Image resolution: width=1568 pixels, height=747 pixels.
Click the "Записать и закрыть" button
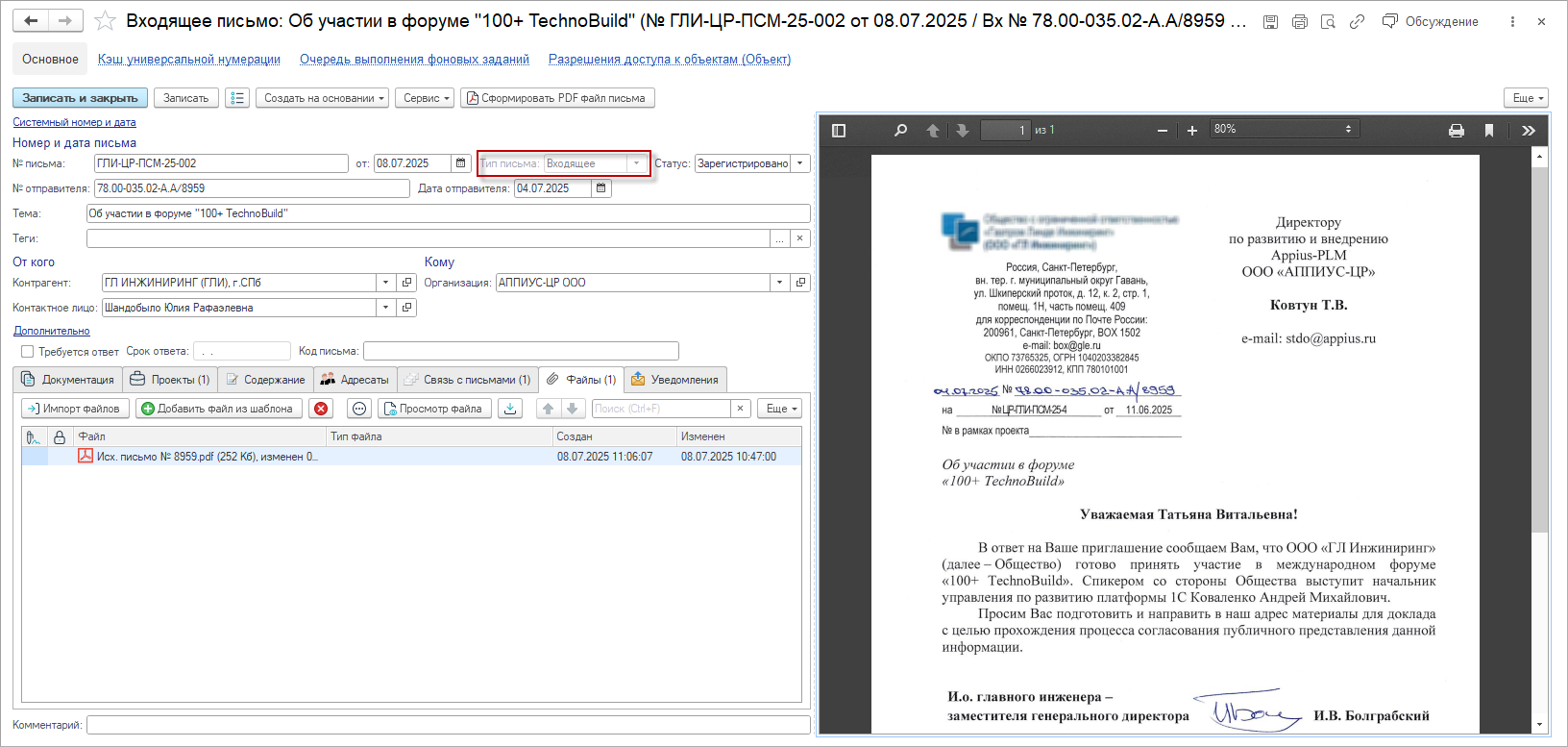[x=80, y=98]
